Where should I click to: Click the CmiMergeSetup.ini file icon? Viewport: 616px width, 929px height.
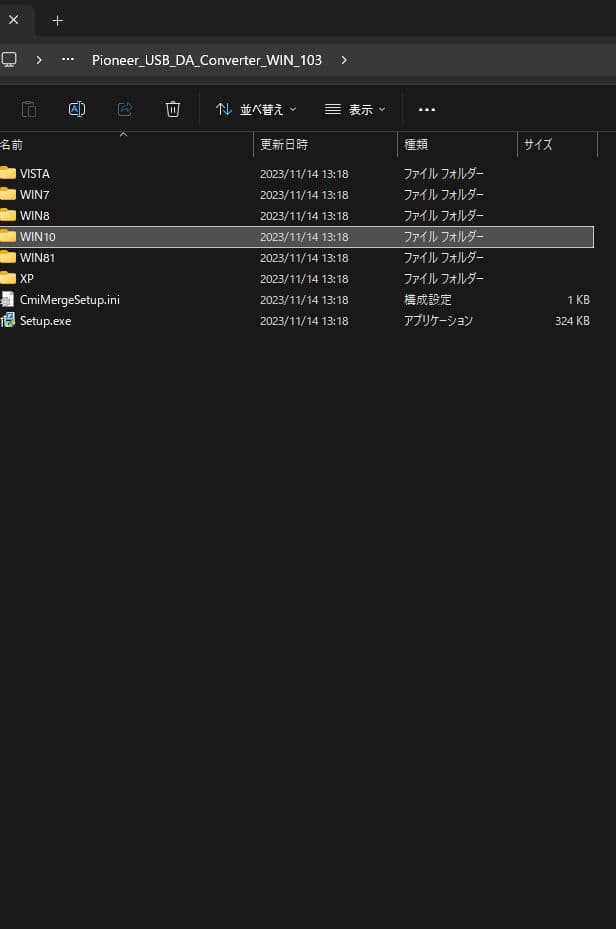[x=8, y=299]
